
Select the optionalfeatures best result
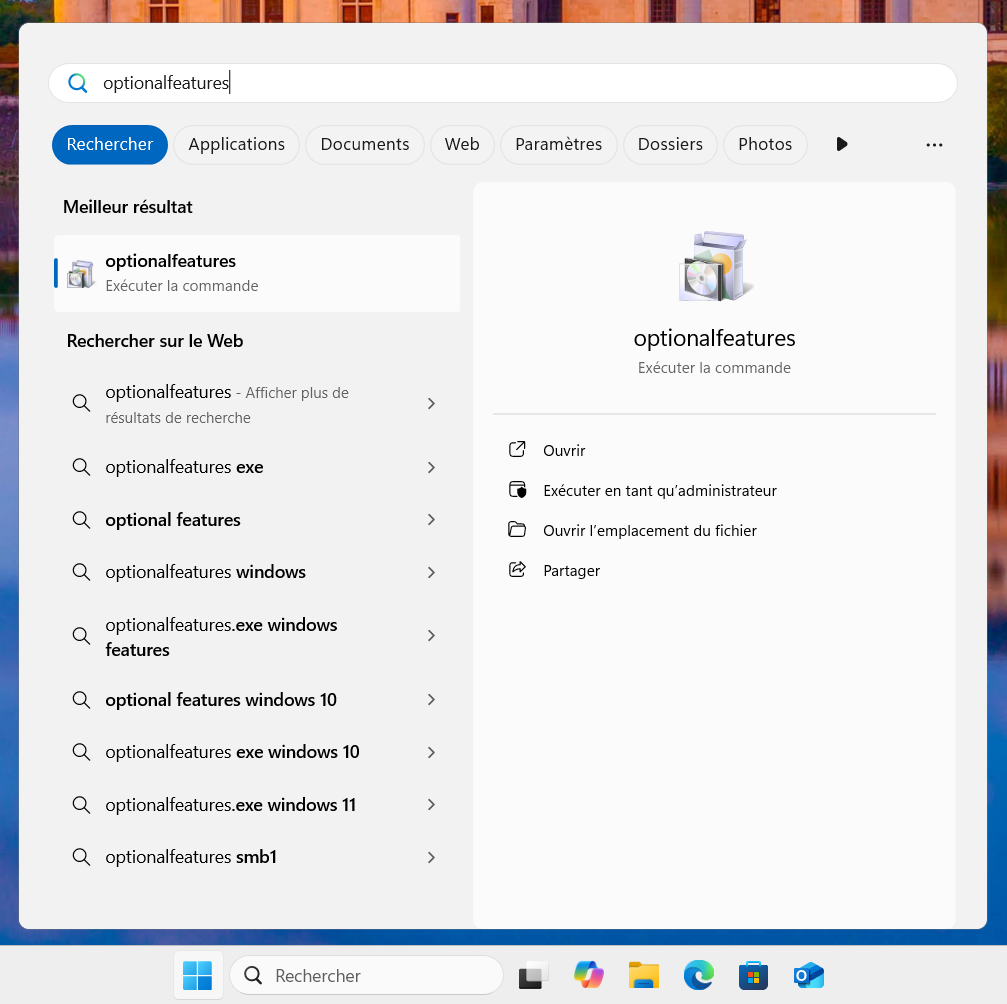(257, 273)
